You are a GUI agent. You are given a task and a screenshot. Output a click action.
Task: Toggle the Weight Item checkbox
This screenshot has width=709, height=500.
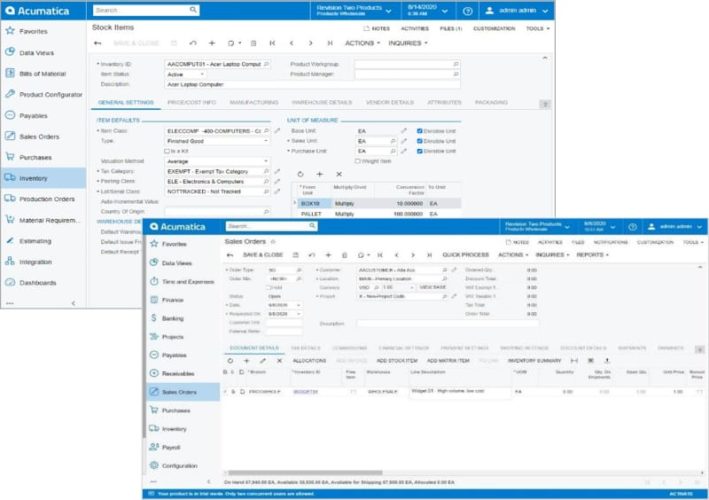[357, 161]
